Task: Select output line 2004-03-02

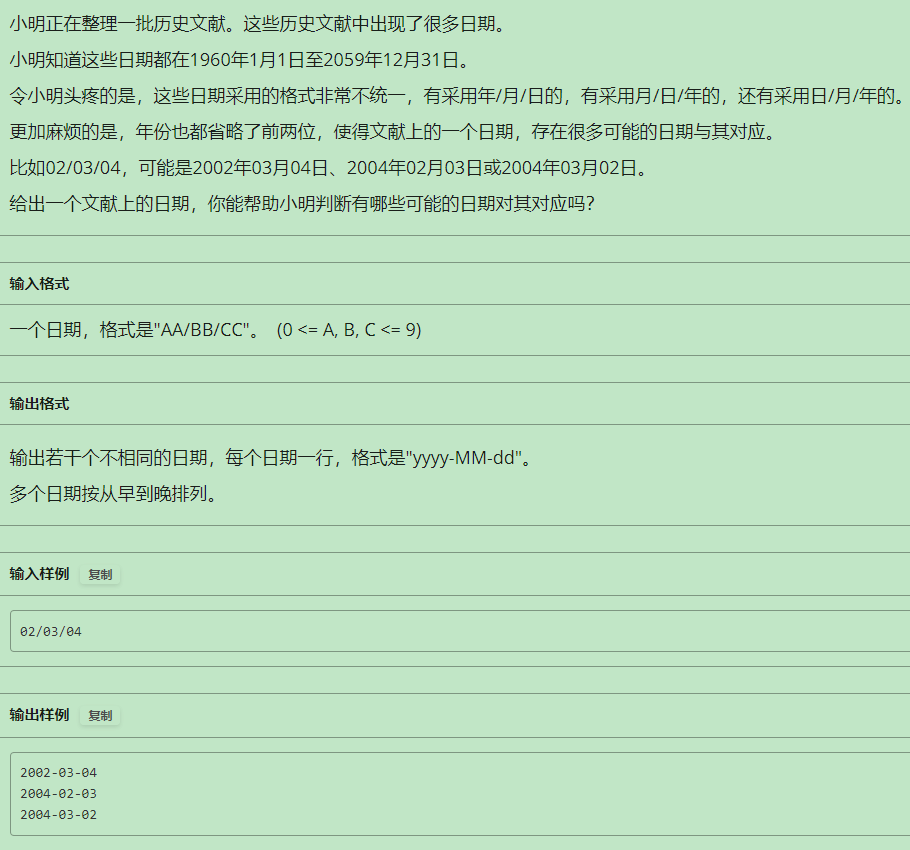Action: point(58,815)
